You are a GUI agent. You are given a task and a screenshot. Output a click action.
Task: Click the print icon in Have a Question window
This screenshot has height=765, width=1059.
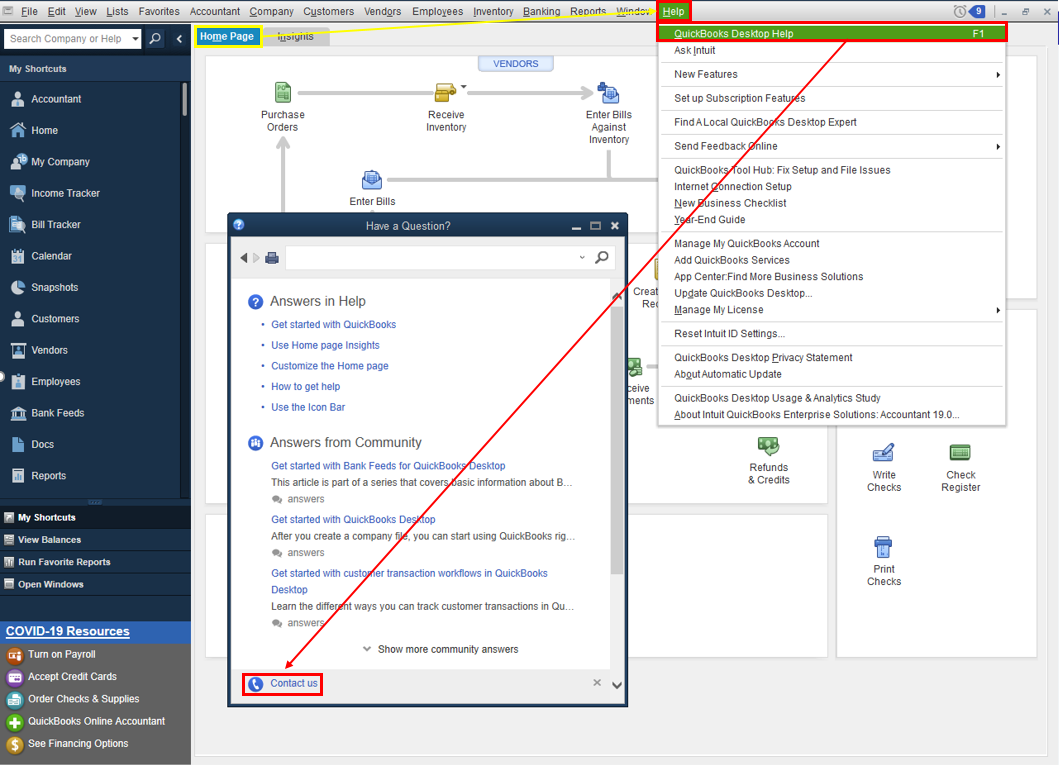[272, 257]
